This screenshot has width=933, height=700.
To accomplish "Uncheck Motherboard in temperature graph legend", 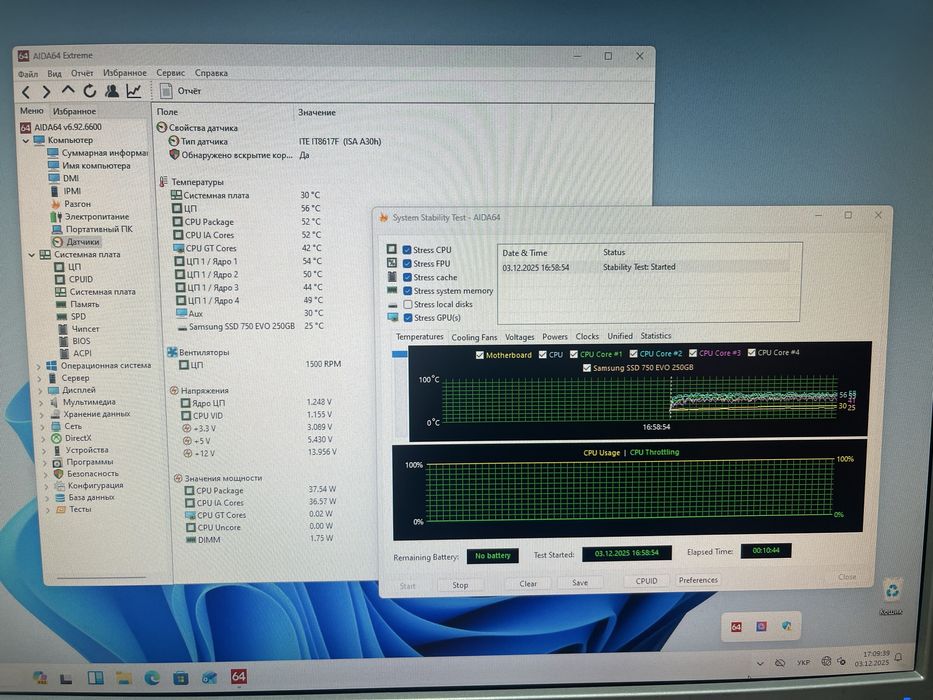I will click(480, 355).
